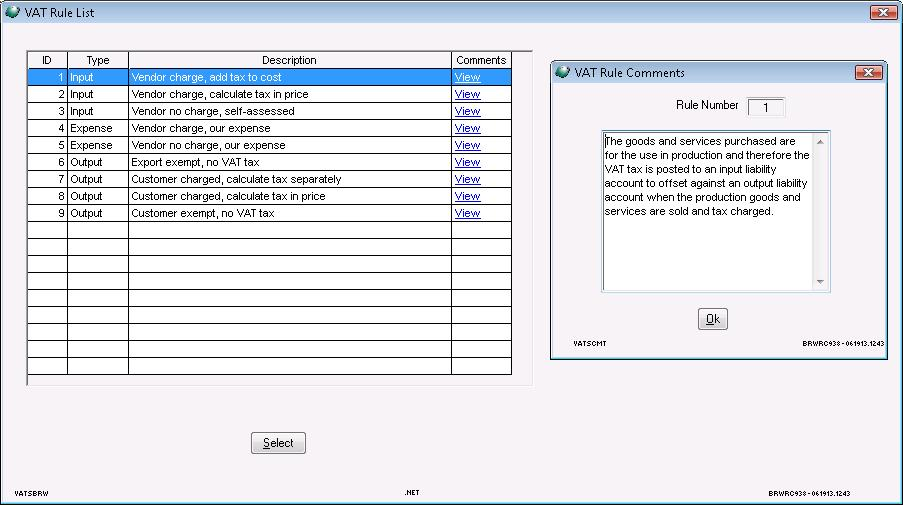The image size is (903, 505).
Task: Click the .NET status text
Action: (412, 492)
